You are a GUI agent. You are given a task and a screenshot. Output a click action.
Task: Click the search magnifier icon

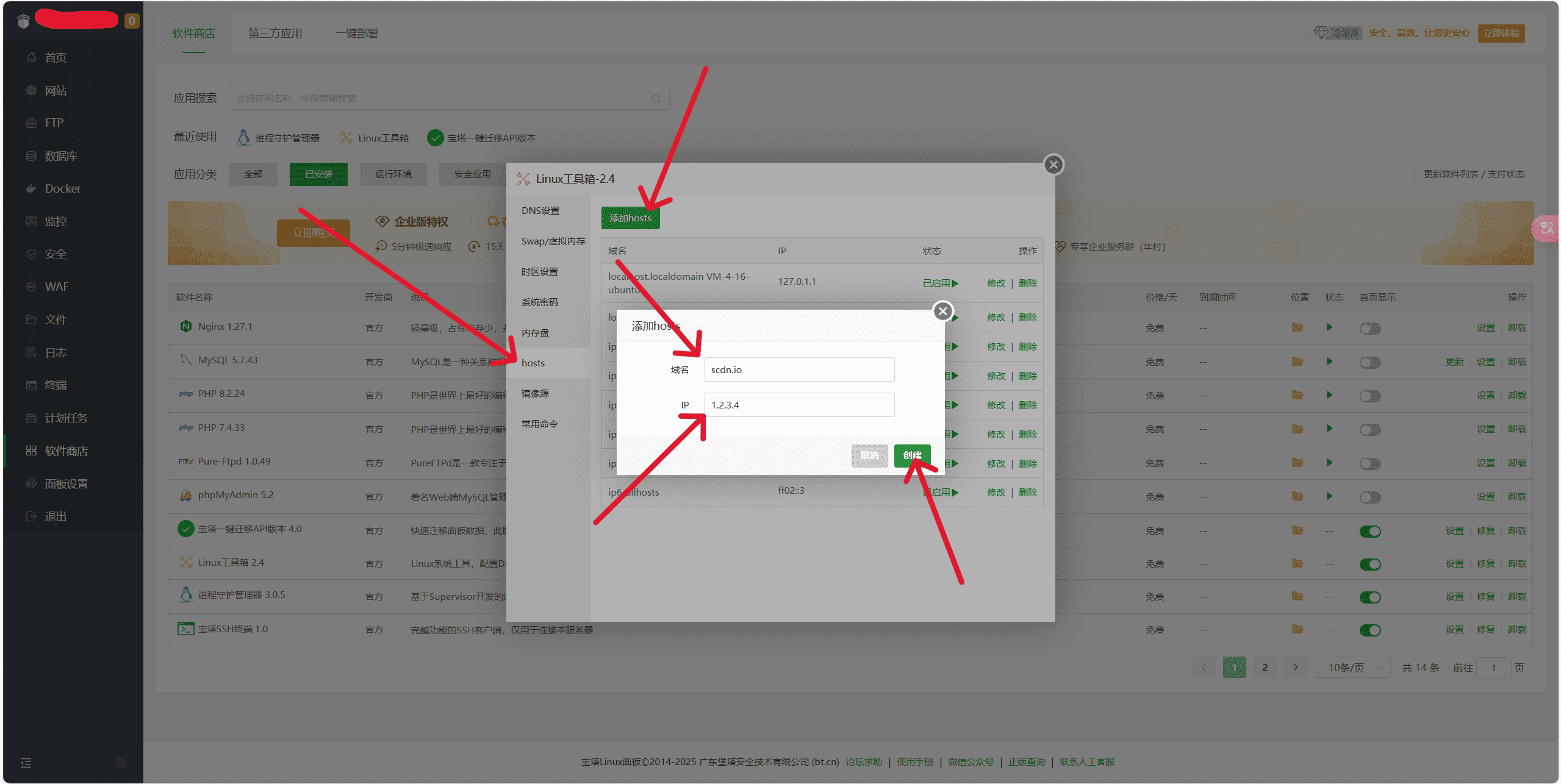coord(656,98)
